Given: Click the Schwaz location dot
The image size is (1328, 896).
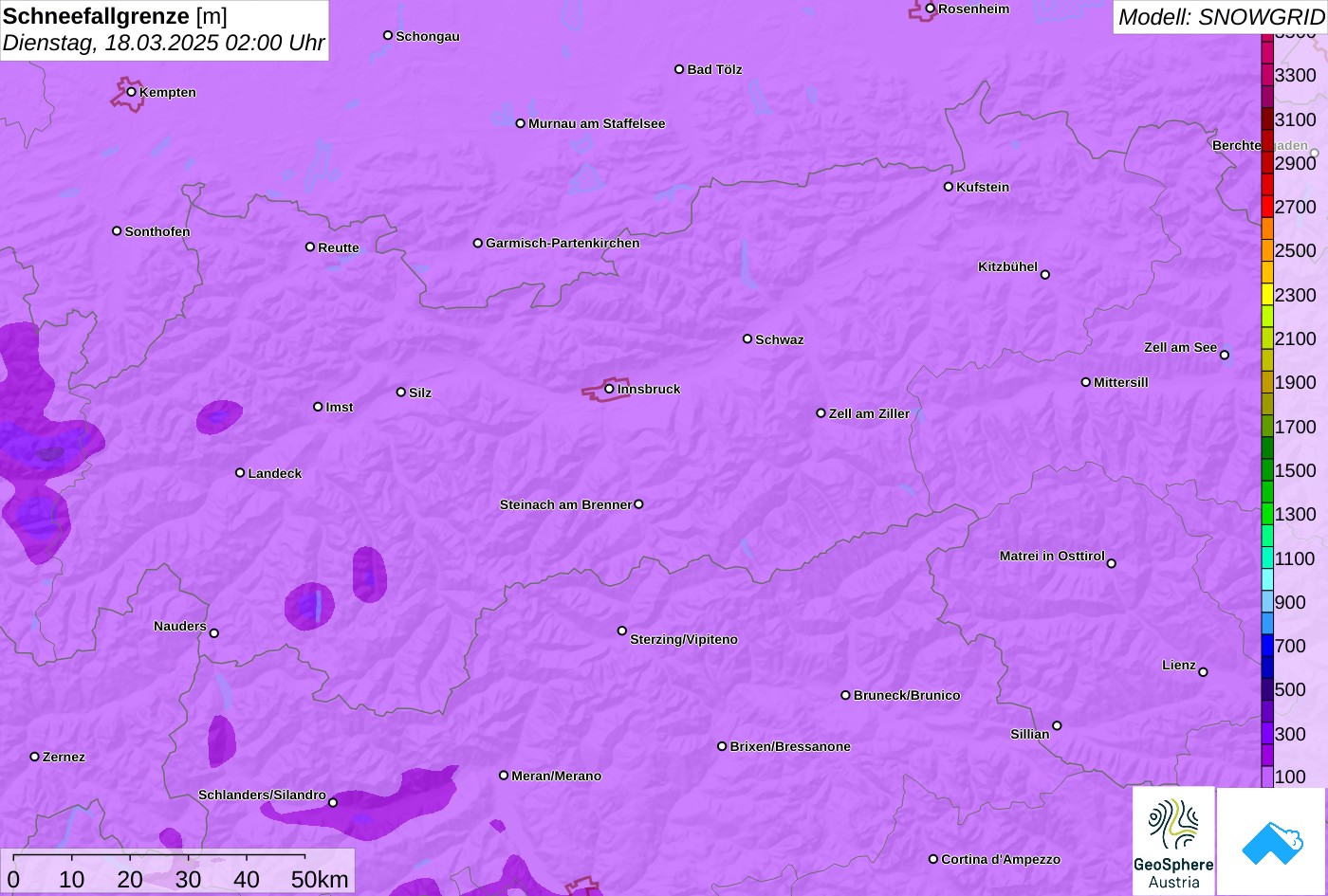Looking at the screenshot, I should tap(747, 338).
